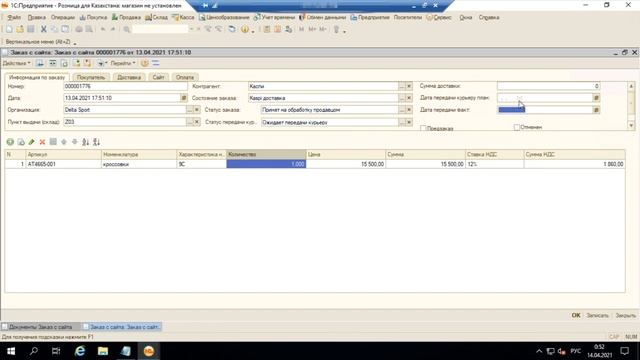Click the Номер input field
Viewport: 640px width, 360px height.
125,87
